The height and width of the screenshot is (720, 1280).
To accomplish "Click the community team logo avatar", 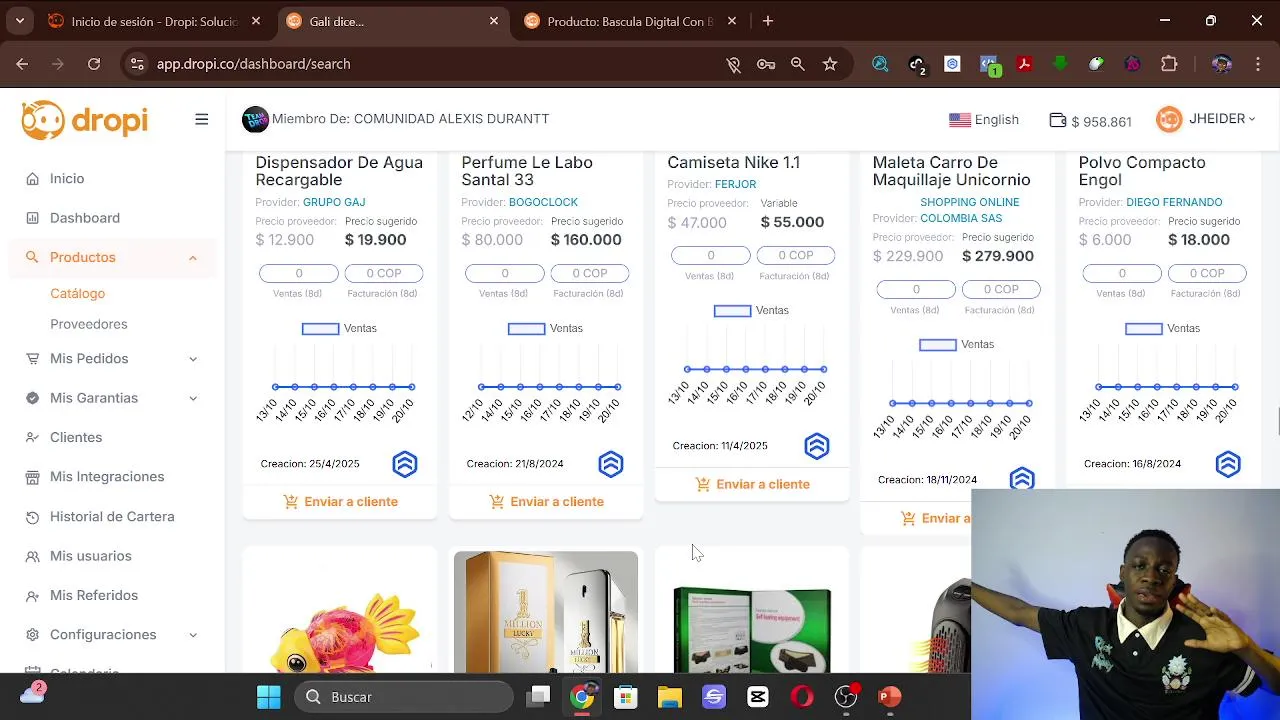I will tap(255, 120).
